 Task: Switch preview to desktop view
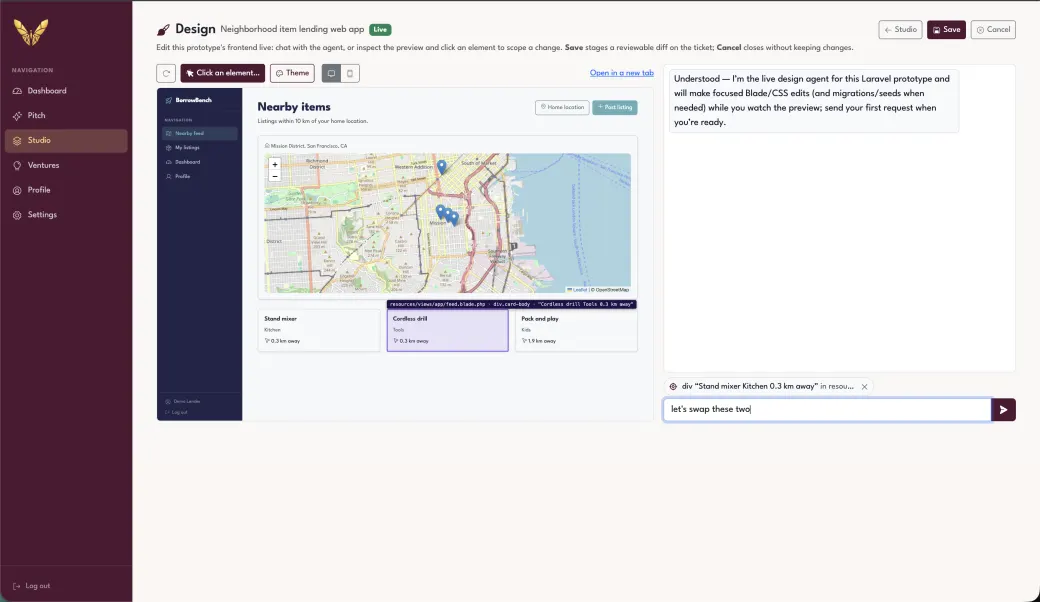pyautogui.click(x=331, y=73)
